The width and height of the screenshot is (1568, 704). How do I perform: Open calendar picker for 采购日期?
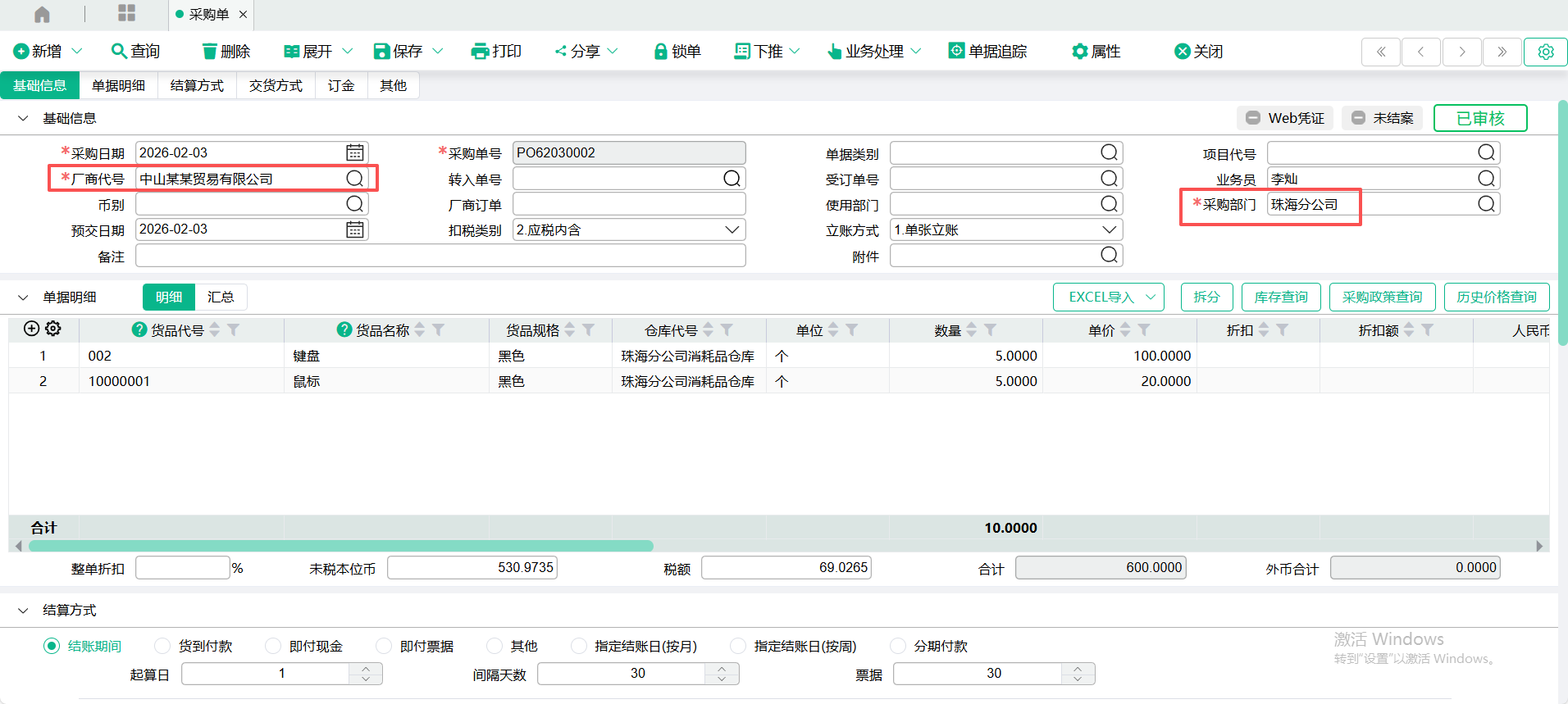point(355,153)
